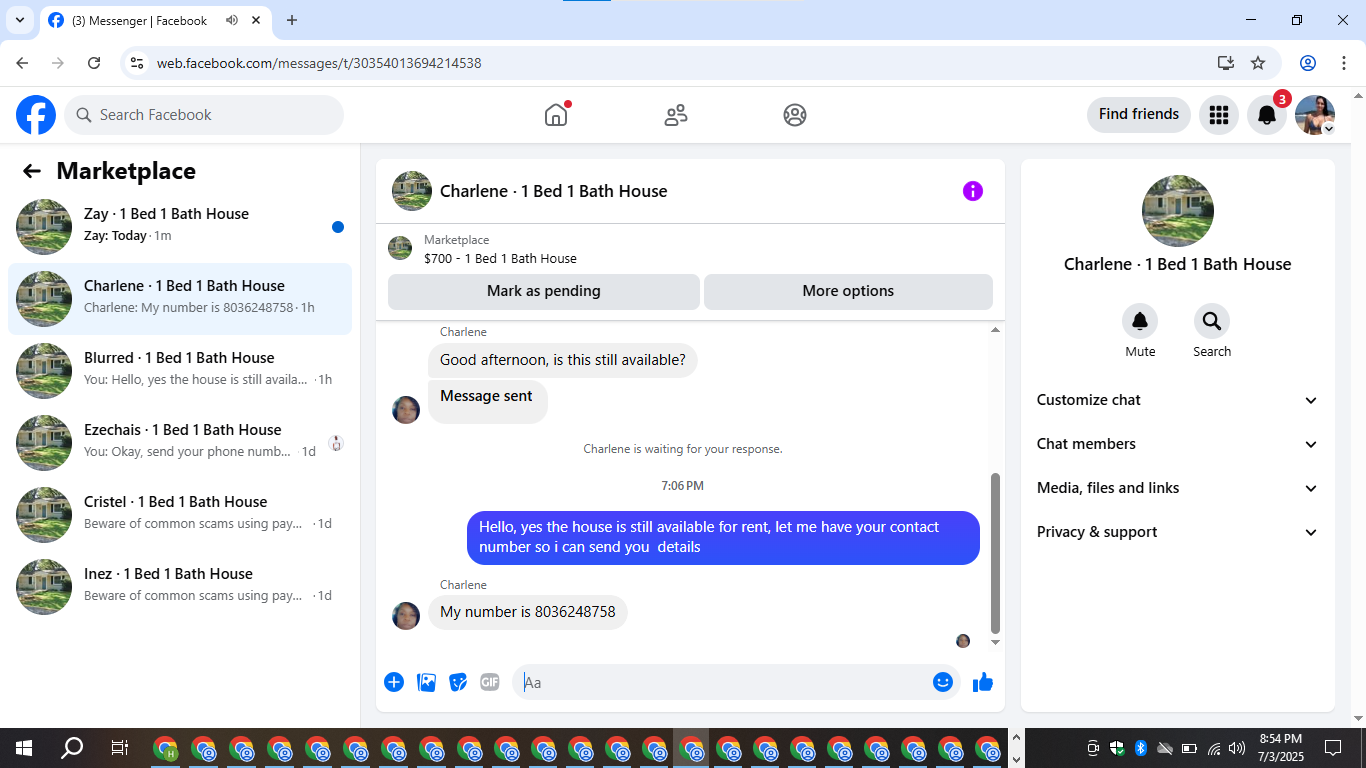This screenshot has height=768, width=1366.
Task: Choose a sticker icon
Action: [x=458, y=682]
